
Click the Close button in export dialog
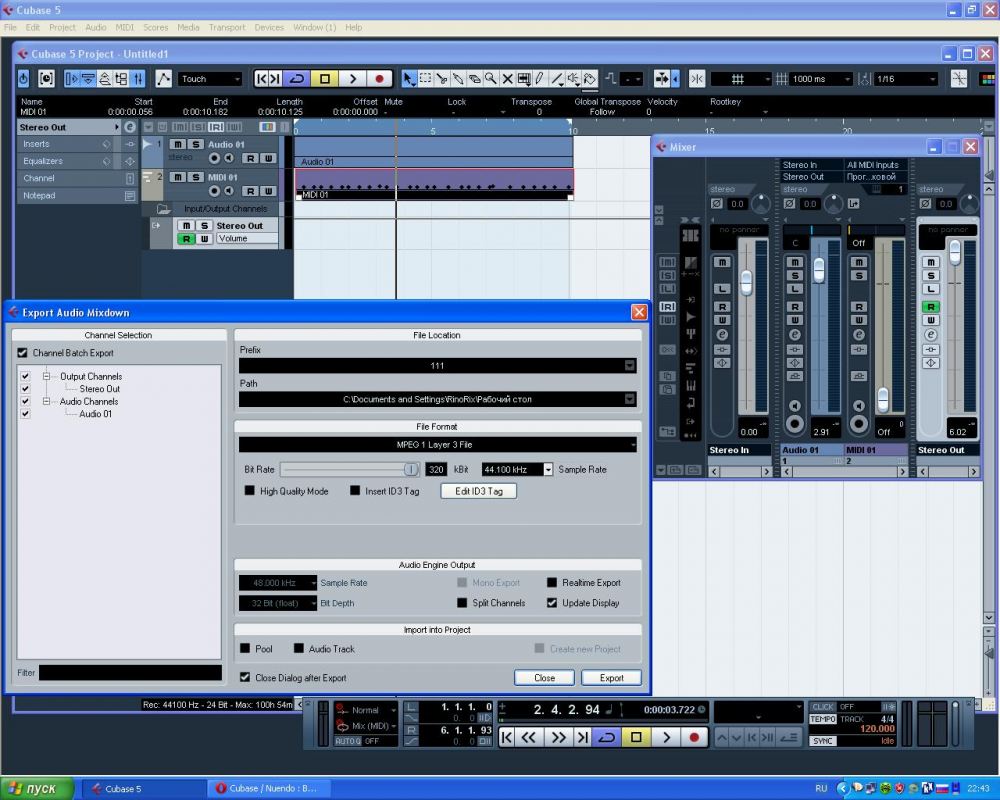(544, 678)
